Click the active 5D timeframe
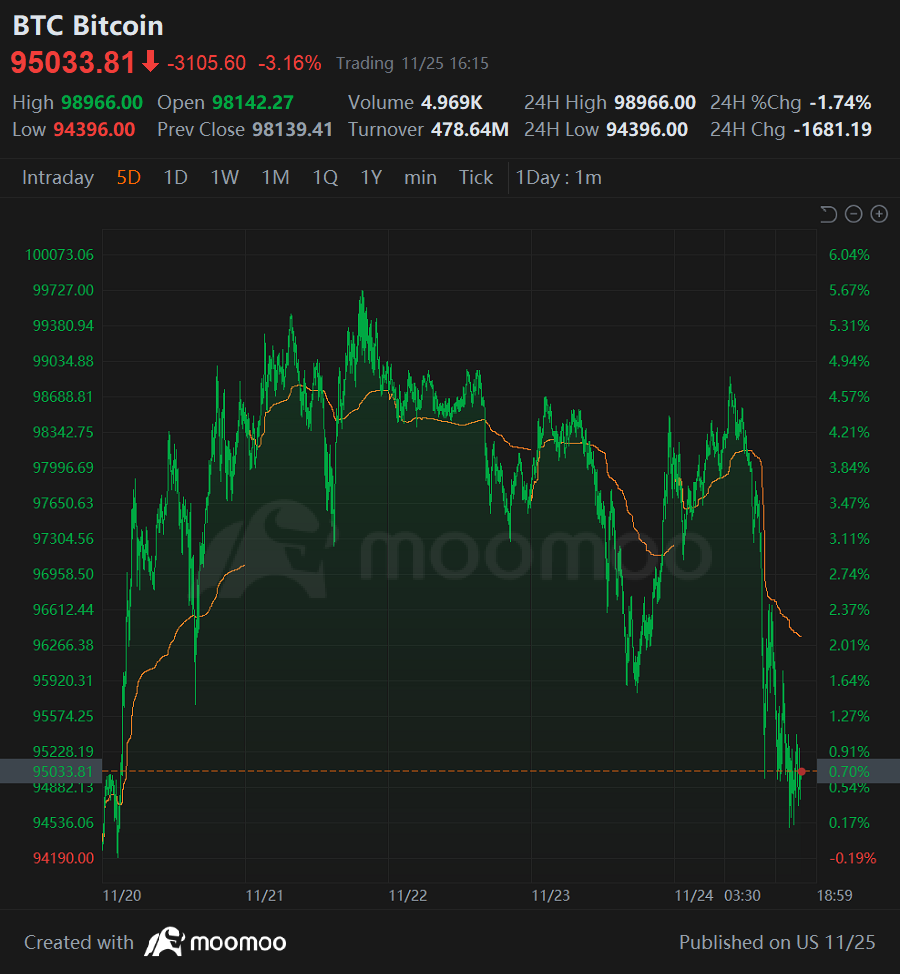Image resolution: width=900 pixels, height=974 pixels. tap(127, 177)
